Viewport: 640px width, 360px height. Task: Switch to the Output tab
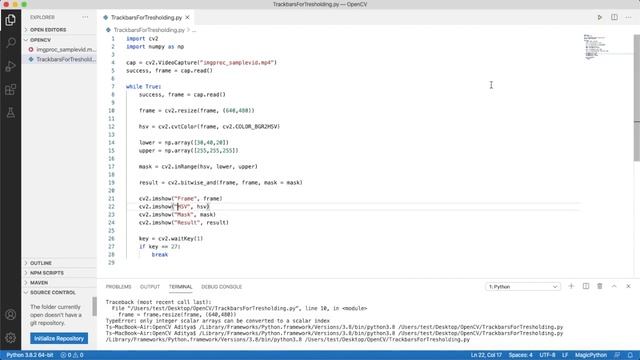coord(150,287)
